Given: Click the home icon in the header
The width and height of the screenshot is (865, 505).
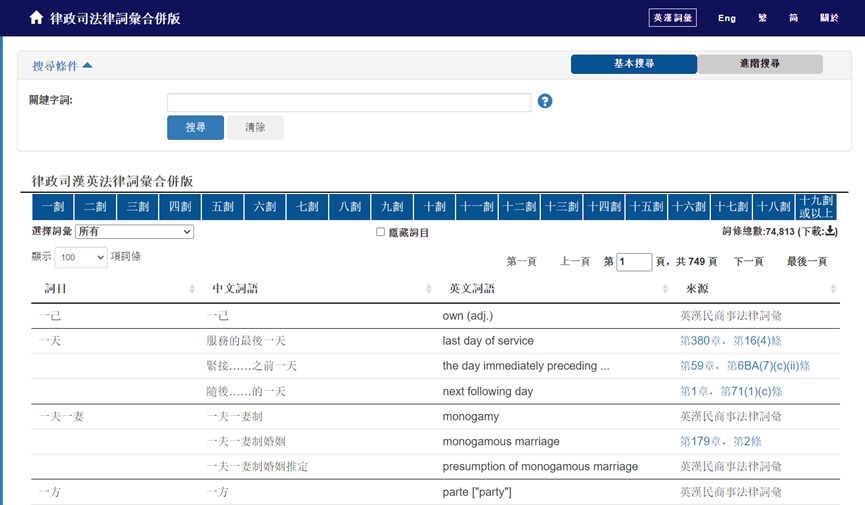Looking at the screenshot, I should click(36, 18).
